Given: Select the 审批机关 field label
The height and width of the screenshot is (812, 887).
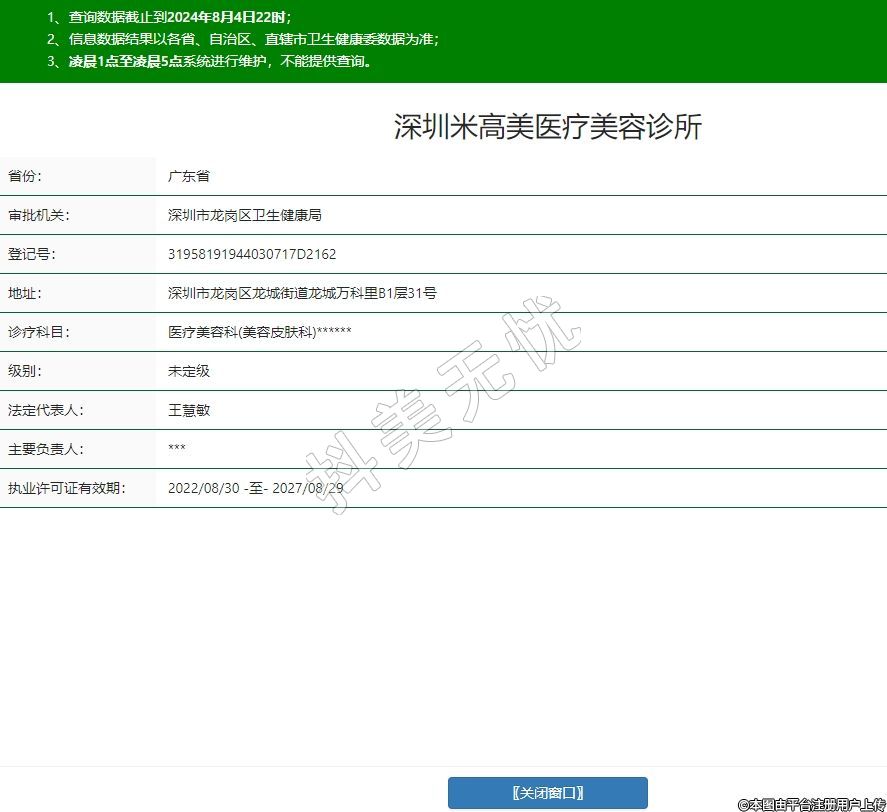Looking at the screenshot, I should click(x=39, y=215).
